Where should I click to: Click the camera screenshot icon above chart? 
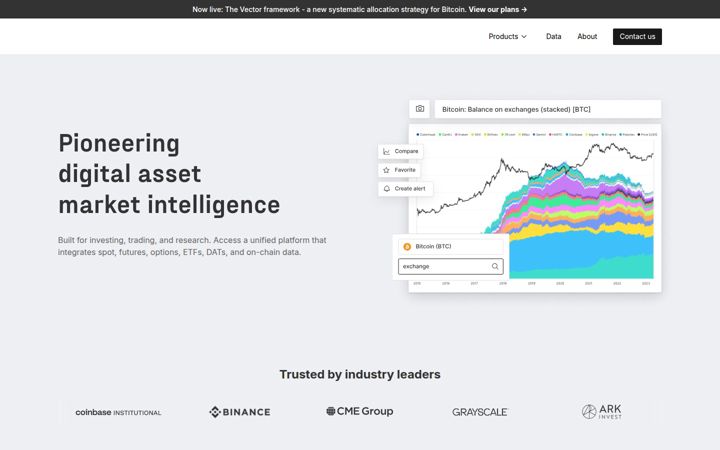[x=420, y=109]
